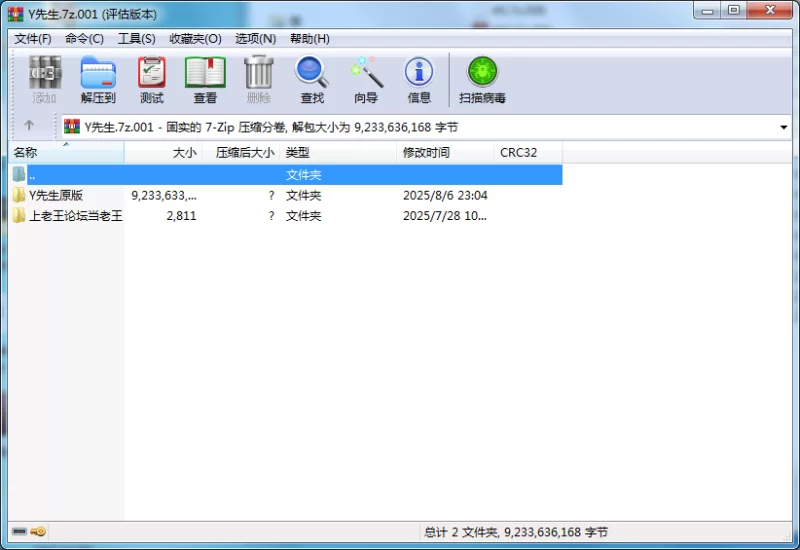This screenshot has height=550, width=800.
Task: Click the address bar archive path text
Action: (271, 127)
